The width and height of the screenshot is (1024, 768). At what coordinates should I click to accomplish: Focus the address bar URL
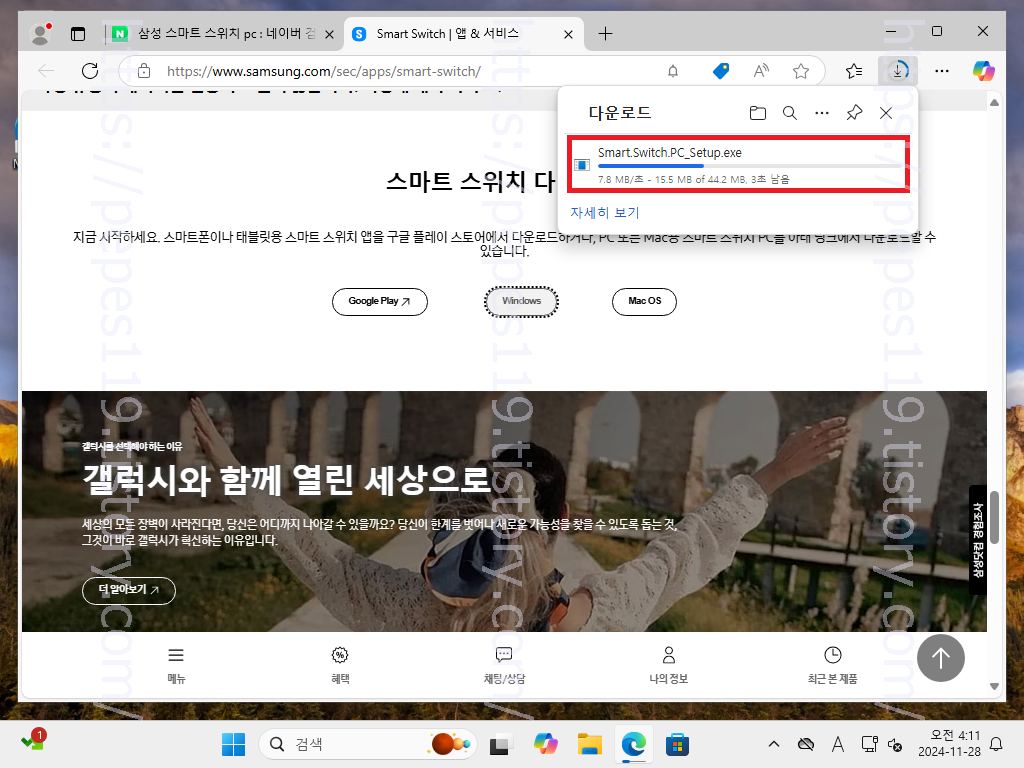324,71
